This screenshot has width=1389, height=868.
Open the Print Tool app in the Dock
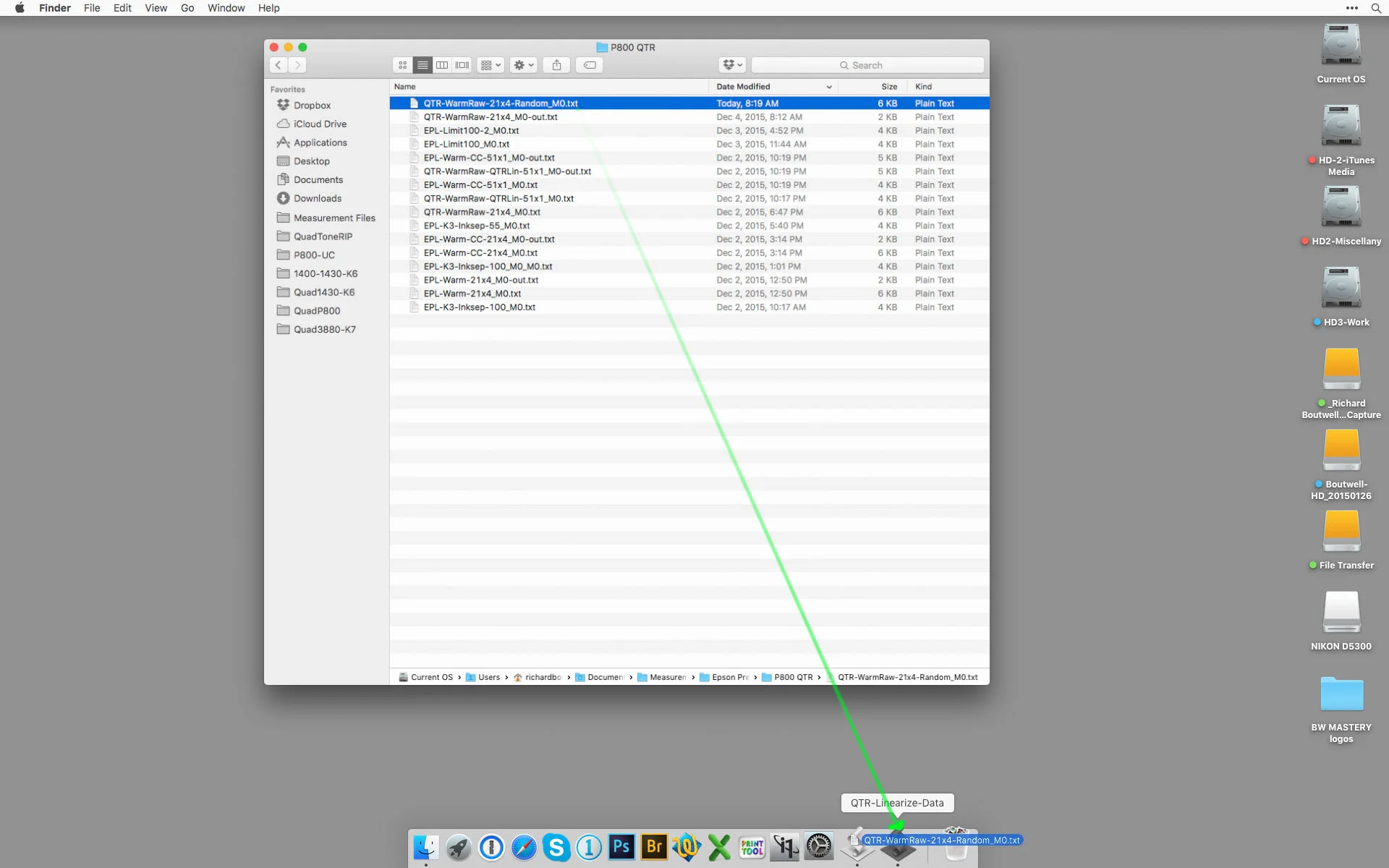coord(752,846)
